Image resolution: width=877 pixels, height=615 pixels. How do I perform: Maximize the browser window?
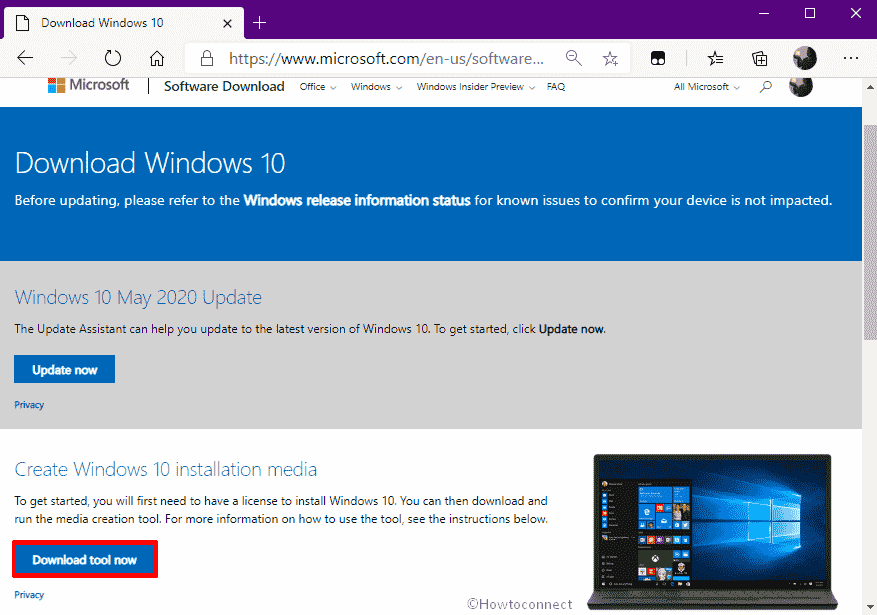810,13
